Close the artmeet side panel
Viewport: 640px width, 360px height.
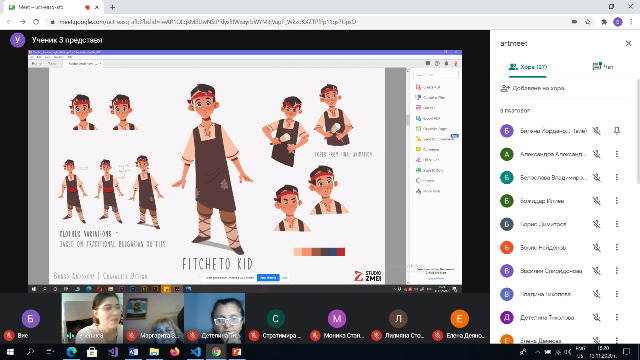click(x=628, y=43)
